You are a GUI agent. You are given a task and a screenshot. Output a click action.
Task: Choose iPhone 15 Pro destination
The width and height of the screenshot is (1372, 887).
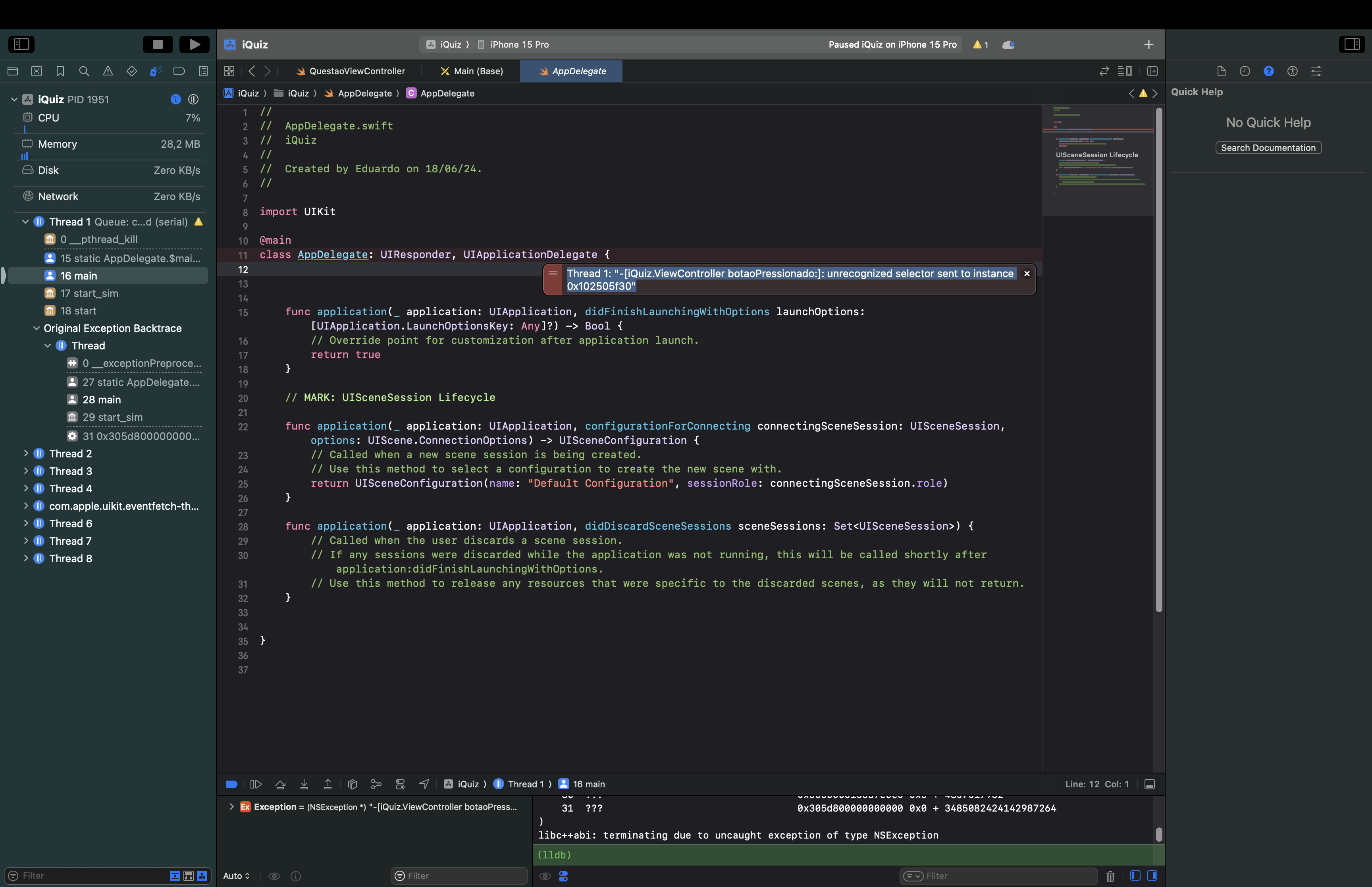(x=514, y=44)
